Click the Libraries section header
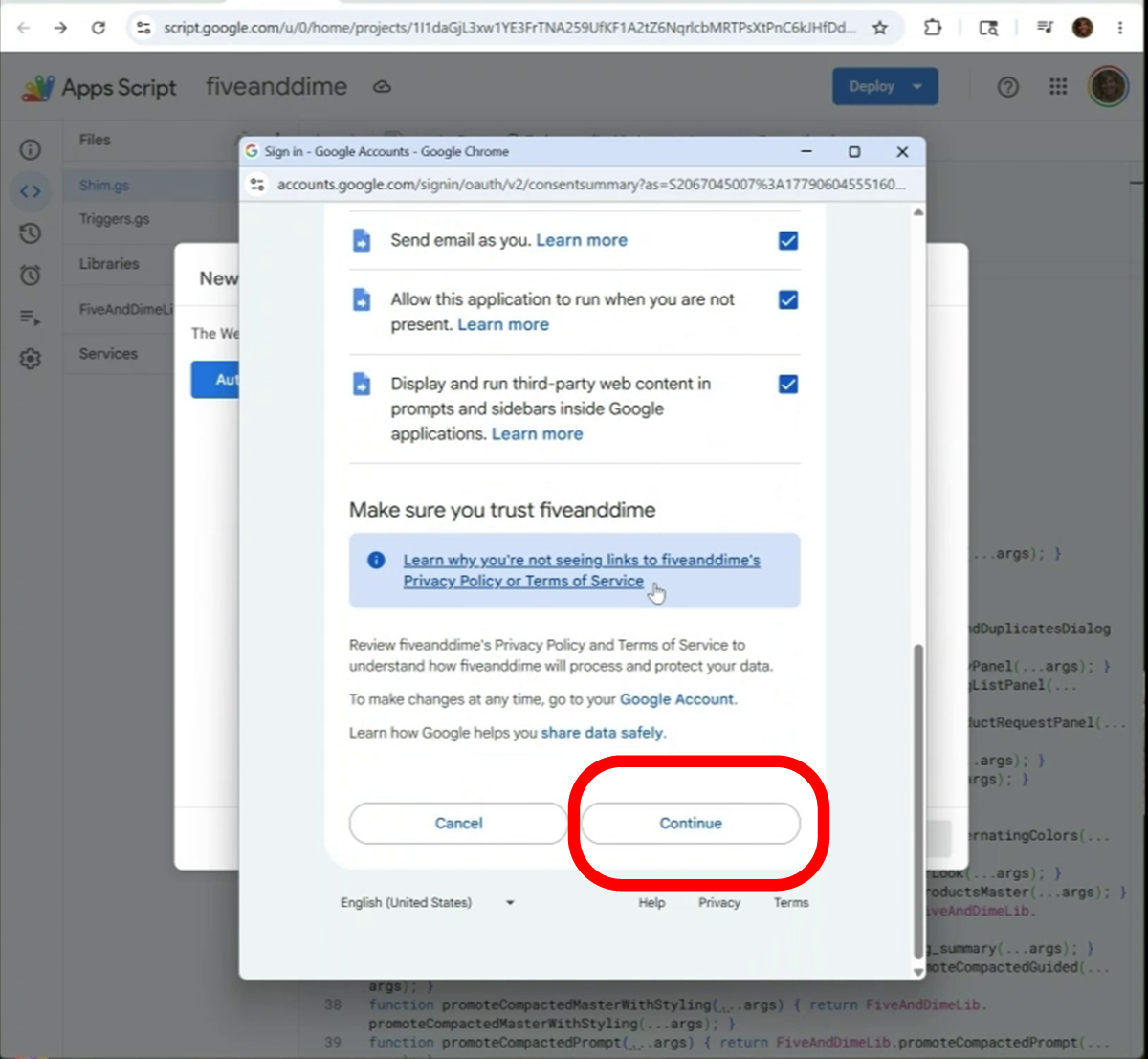 point(109,263)
